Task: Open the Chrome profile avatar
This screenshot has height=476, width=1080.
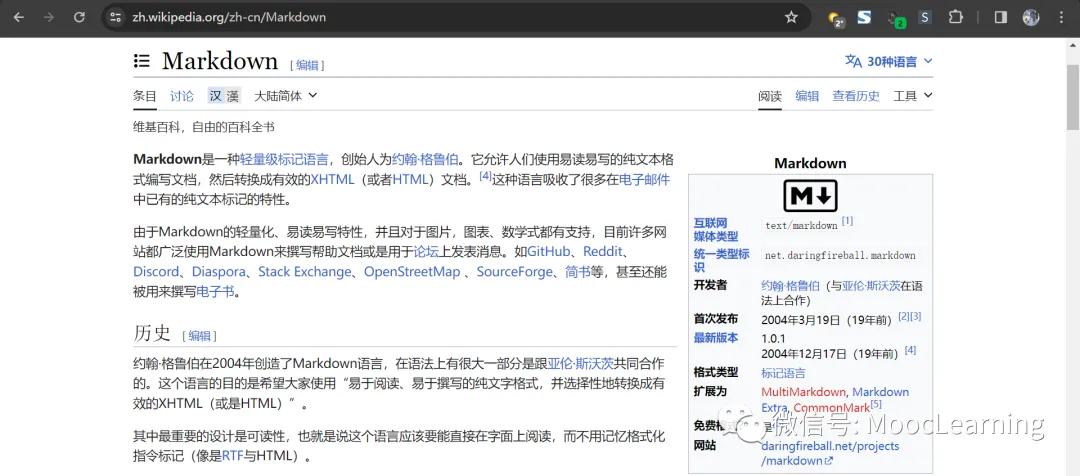Action: [x=1030, y=17]
